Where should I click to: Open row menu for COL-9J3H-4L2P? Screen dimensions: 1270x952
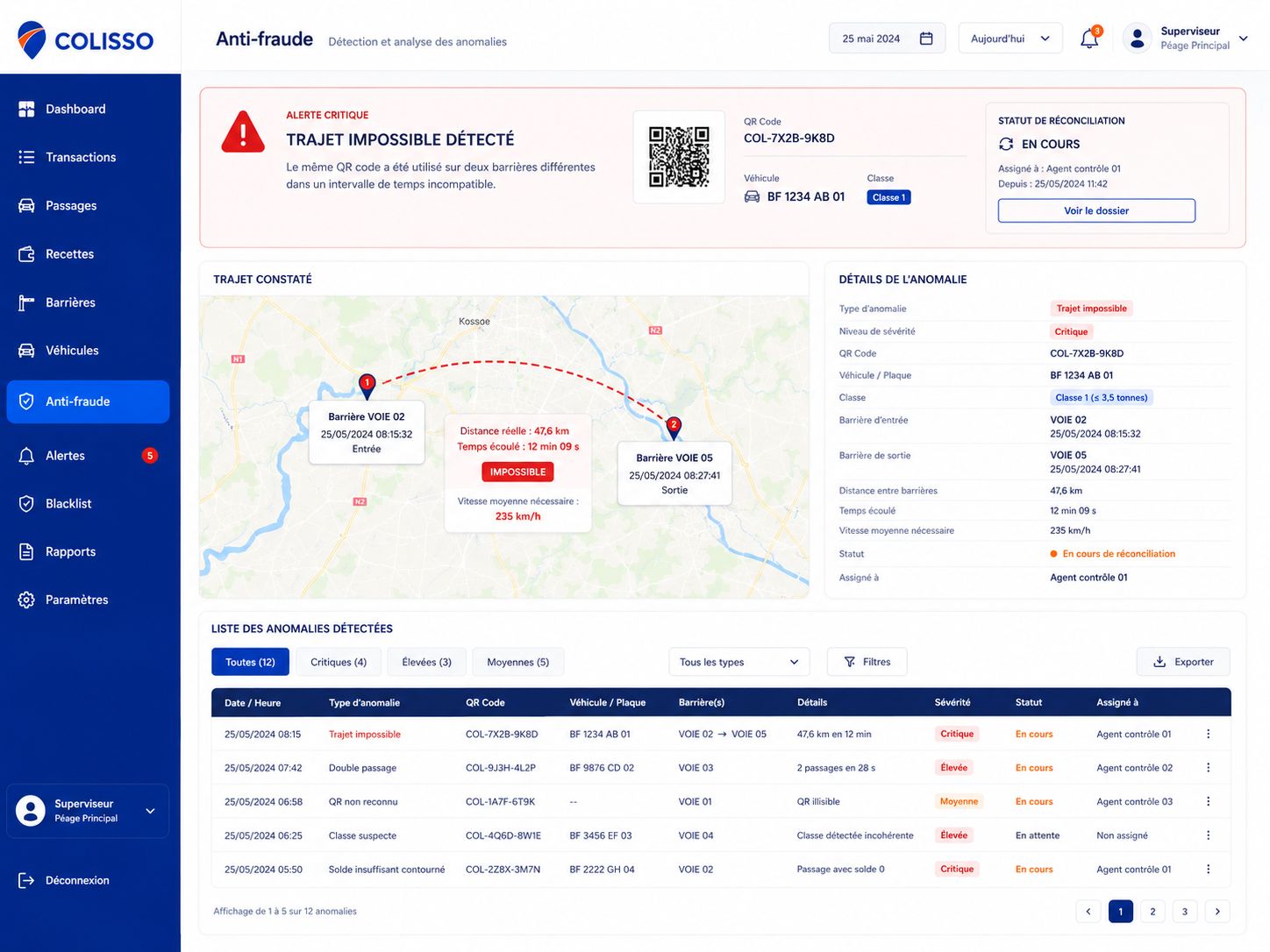(x=1209, y=767)
